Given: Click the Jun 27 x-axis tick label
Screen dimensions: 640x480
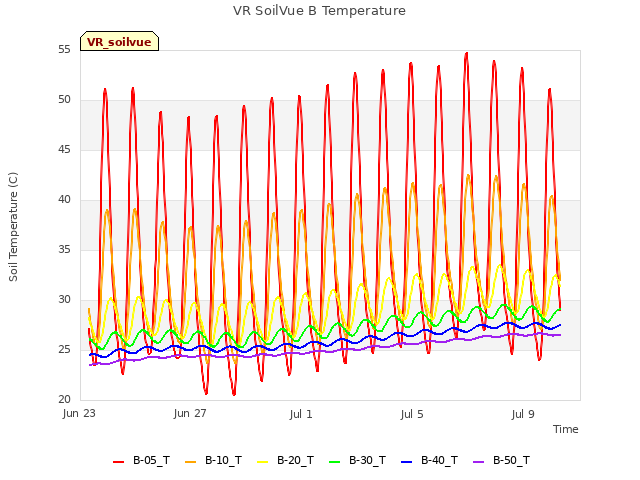Looking at the screenshot, I should (190, 414).
